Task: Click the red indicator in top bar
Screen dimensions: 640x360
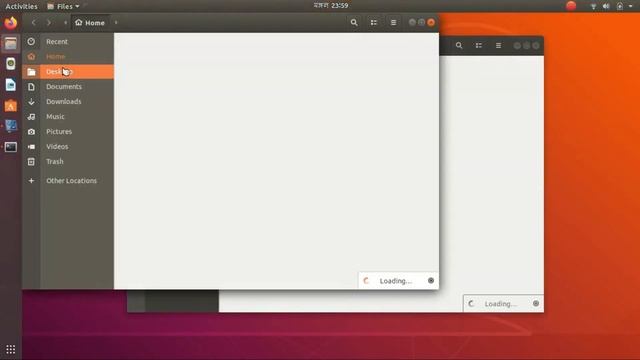Action: (571, 6)
